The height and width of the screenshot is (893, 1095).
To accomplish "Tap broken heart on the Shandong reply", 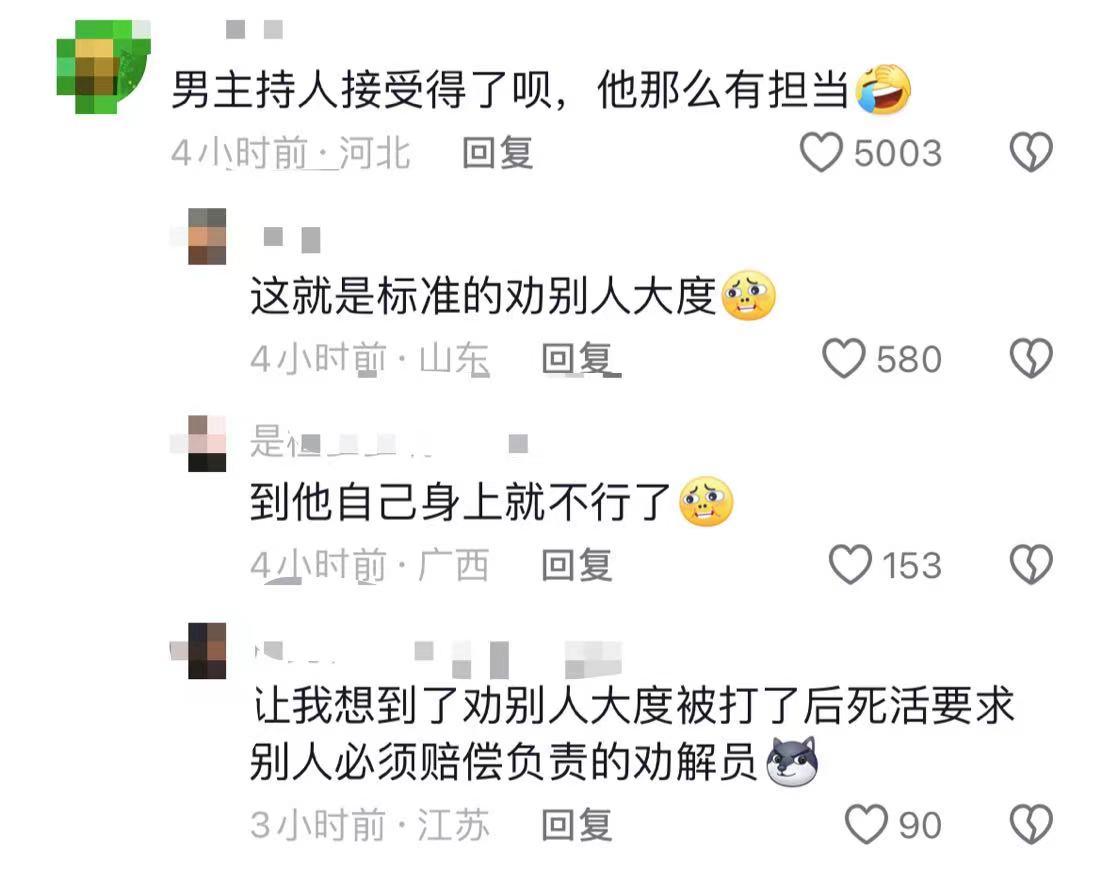I will tap(1031, 358).
